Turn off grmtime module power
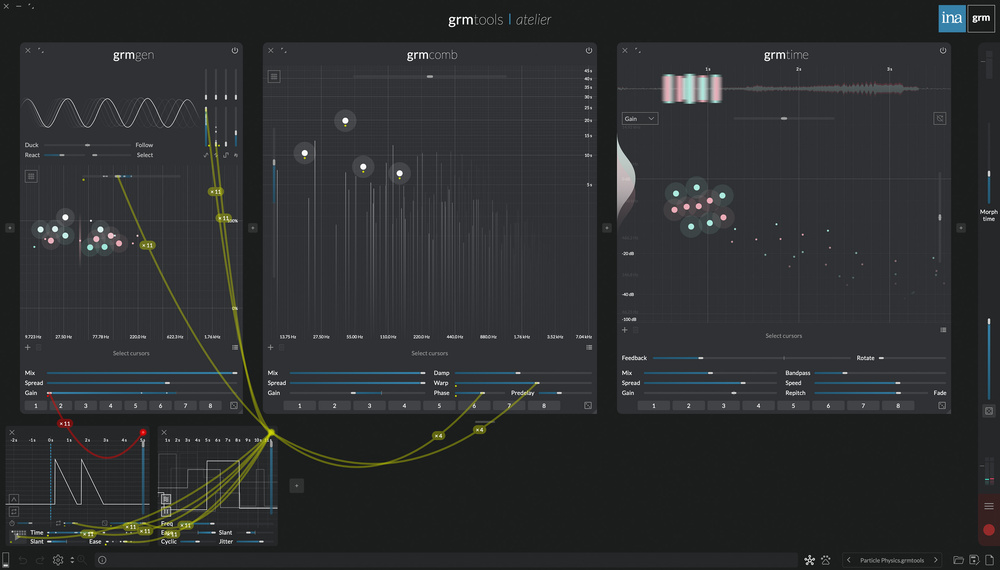1000x570 pixels. tap(943, 50)
